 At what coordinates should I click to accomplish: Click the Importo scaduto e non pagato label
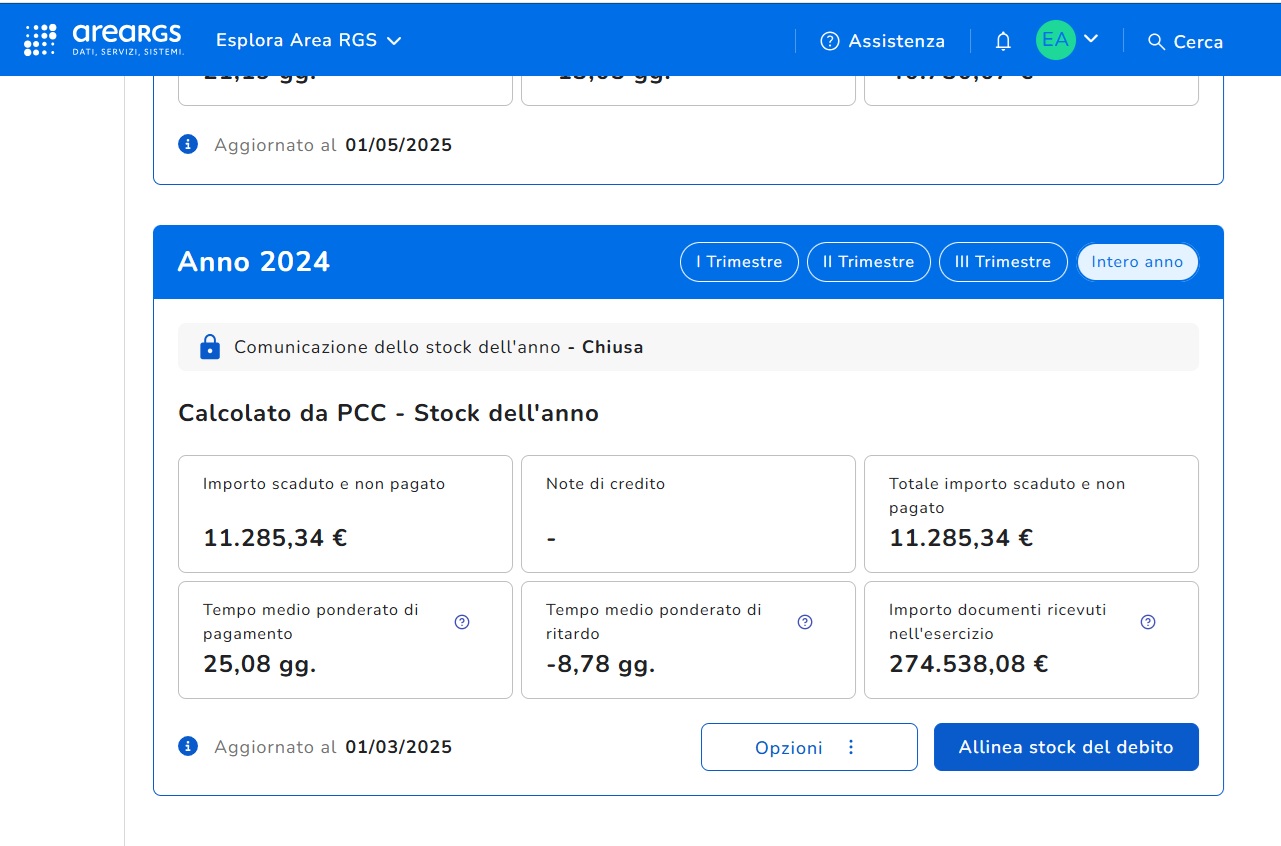coord(324,484)
